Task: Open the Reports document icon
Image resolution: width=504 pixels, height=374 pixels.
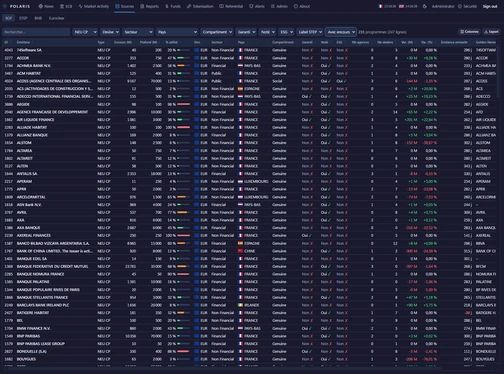Action: click(142, 6)
